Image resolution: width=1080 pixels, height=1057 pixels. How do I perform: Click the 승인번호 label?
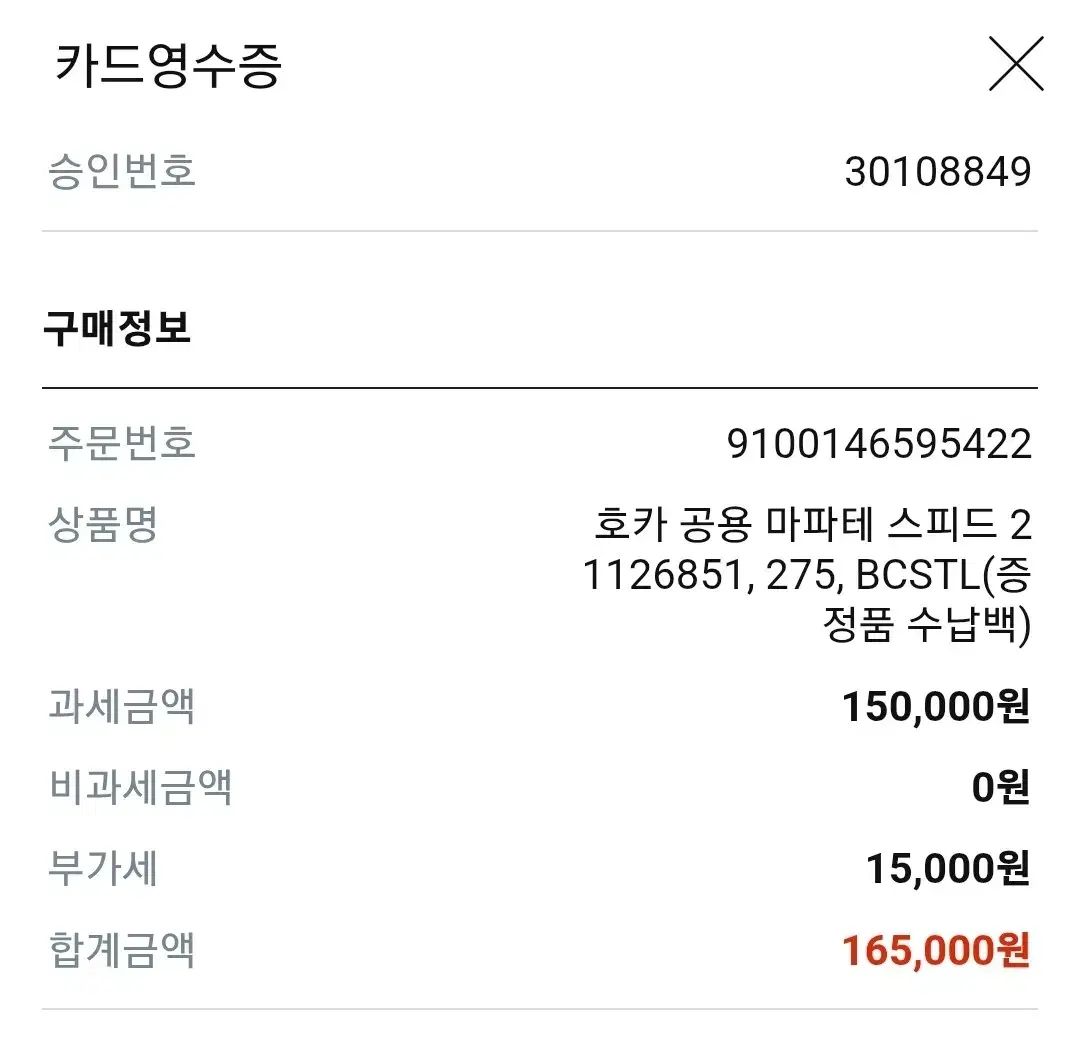pyautogui.click(x=122, y=171)
